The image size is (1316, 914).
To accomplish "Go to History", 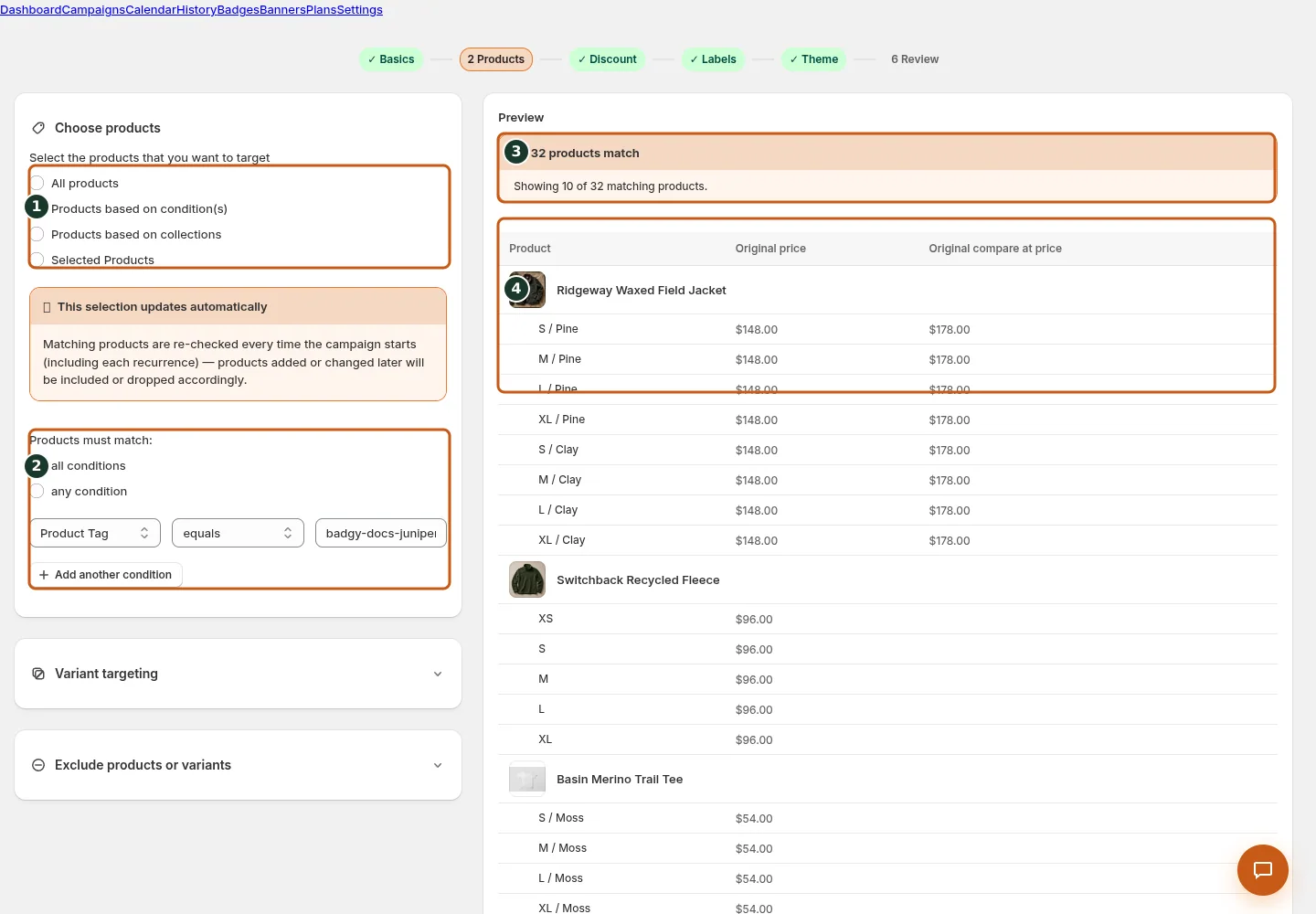I will tap(196, 10).
